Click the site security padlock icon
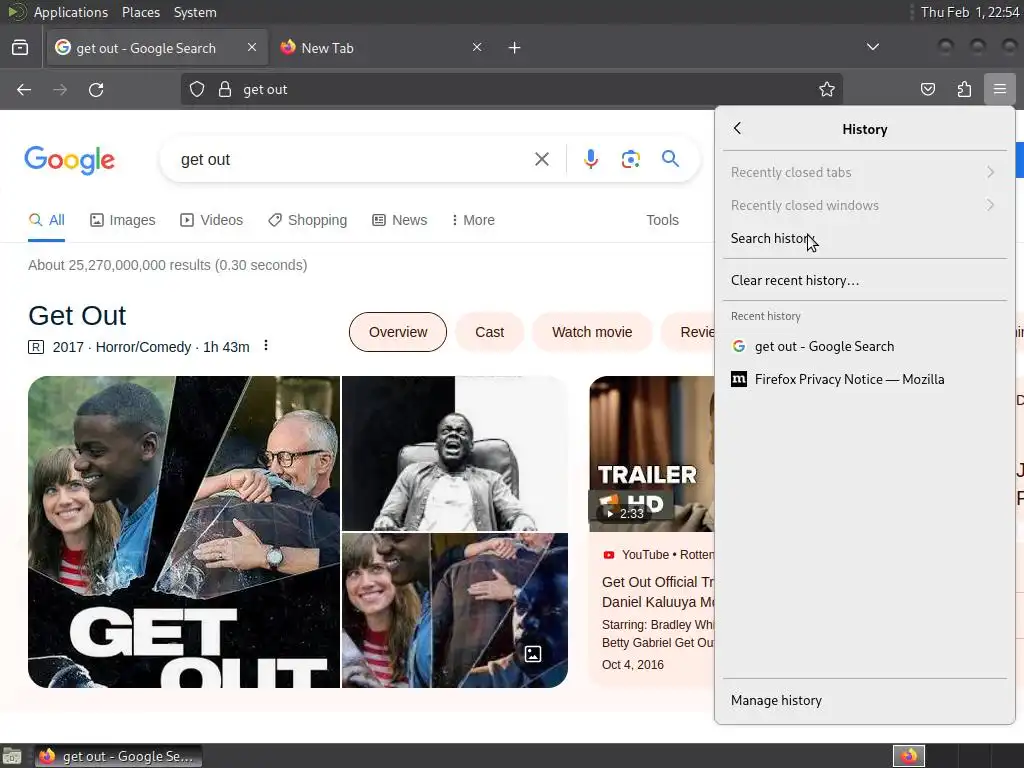Screen dimensions: 1024x768 pyautogui.click(x=225, y=89)
